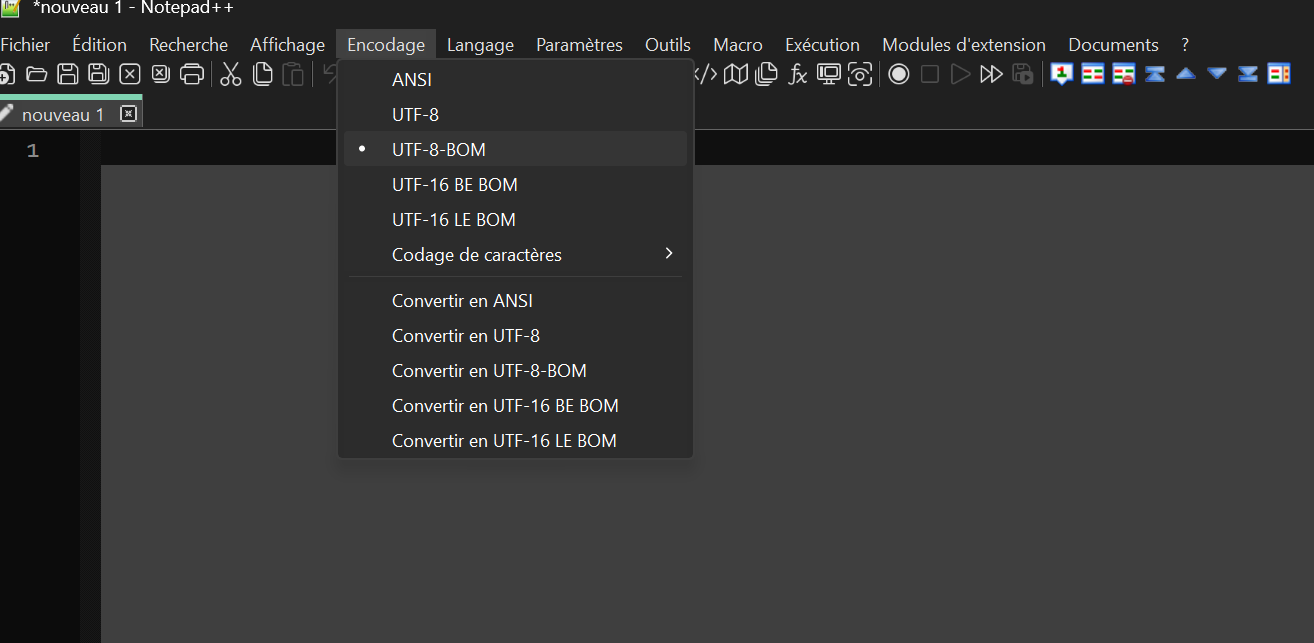
Task: Go to previous difference up-arrow icon
Action: tap(1186, 74)
